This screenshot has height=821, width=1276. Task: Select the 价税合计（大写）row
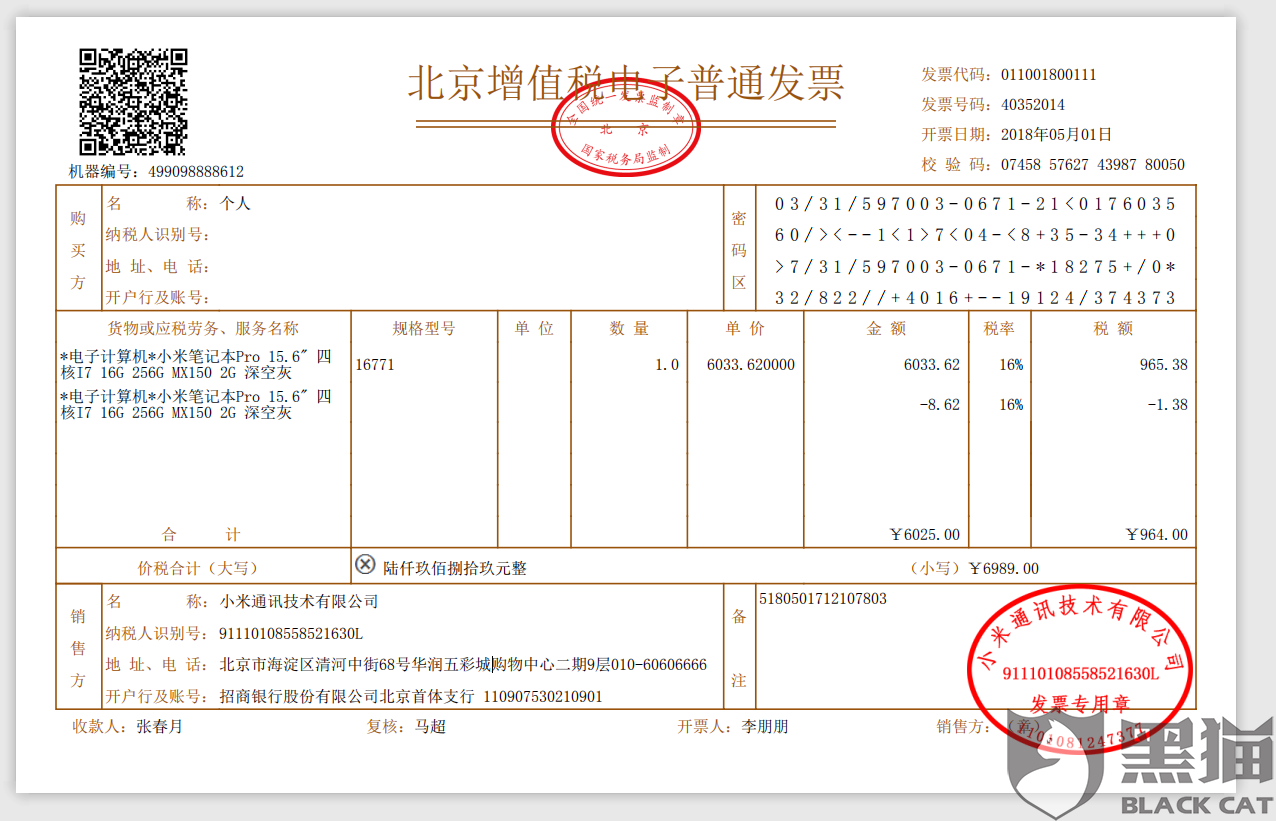click(x=200, y=565)
